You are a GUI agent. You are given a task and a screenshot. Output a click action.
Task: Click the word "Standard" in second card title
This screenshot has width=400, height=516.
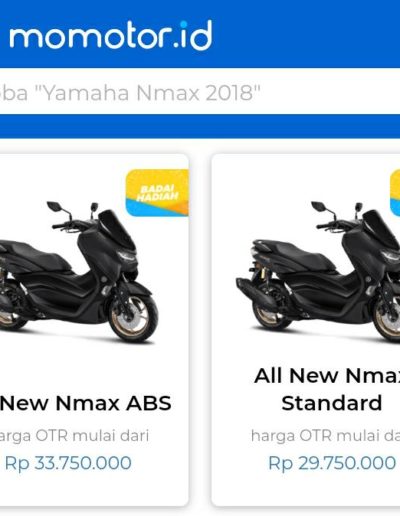[332, 403]
